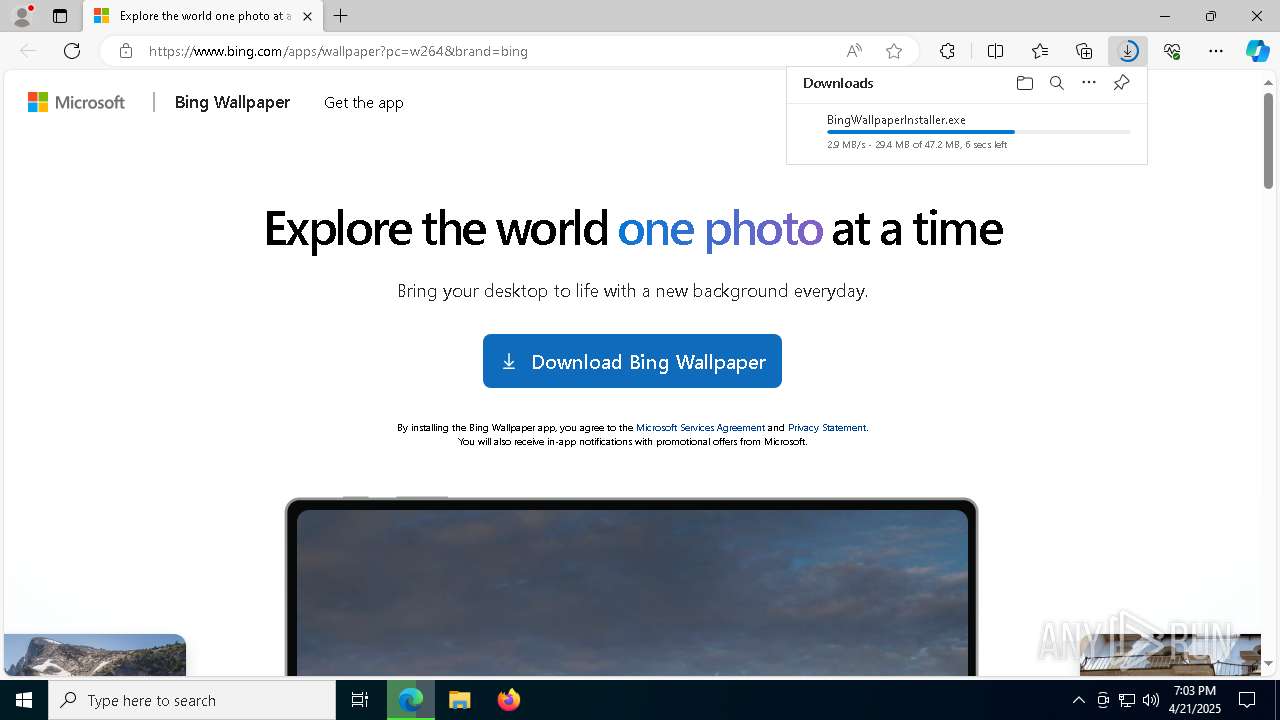
Task: Open Collections icon
Action: point(1084,51)
